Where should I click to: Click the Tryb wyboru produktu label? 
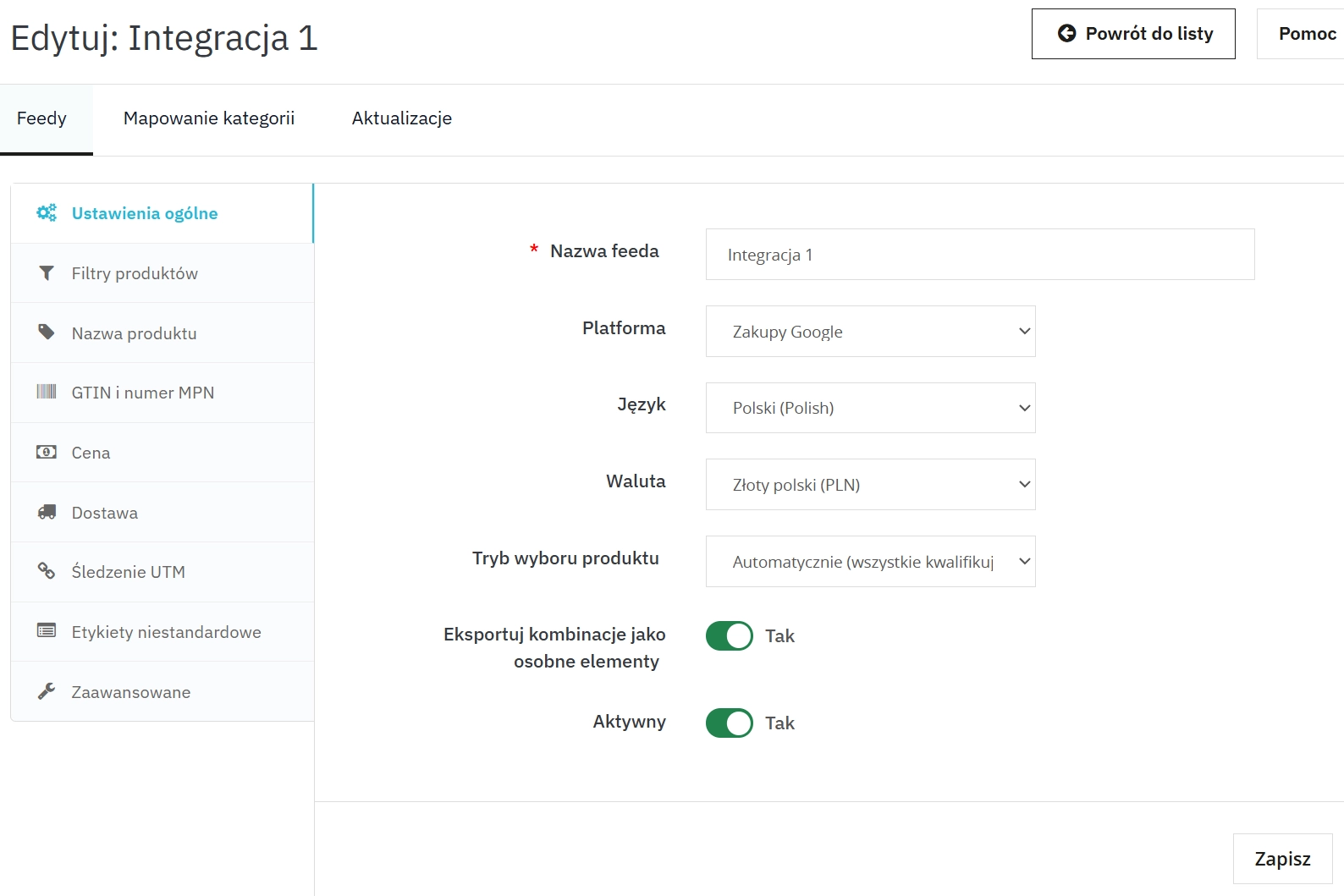coord(565,558)
